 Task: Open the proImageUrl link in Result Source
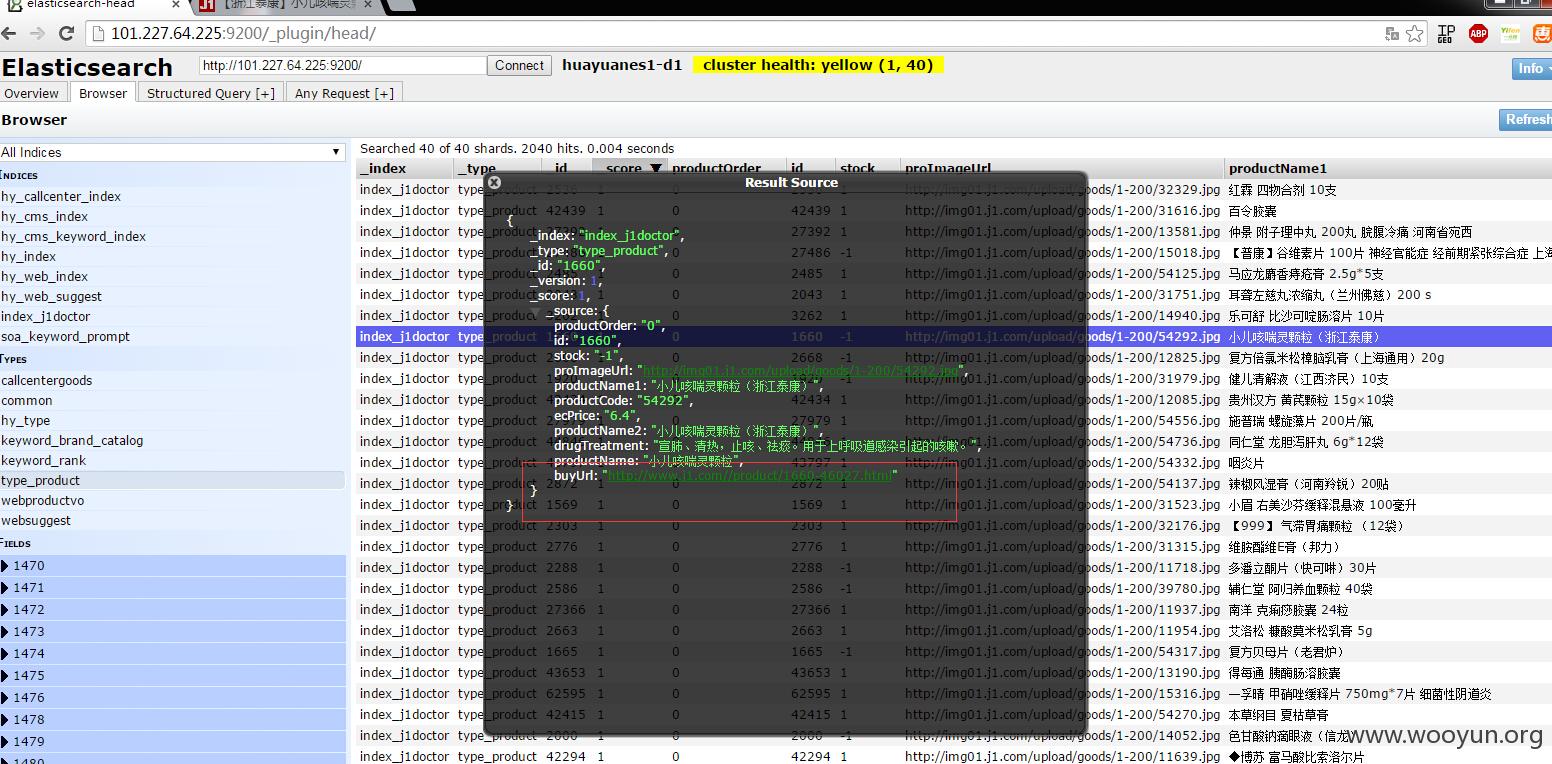[800, 371]
